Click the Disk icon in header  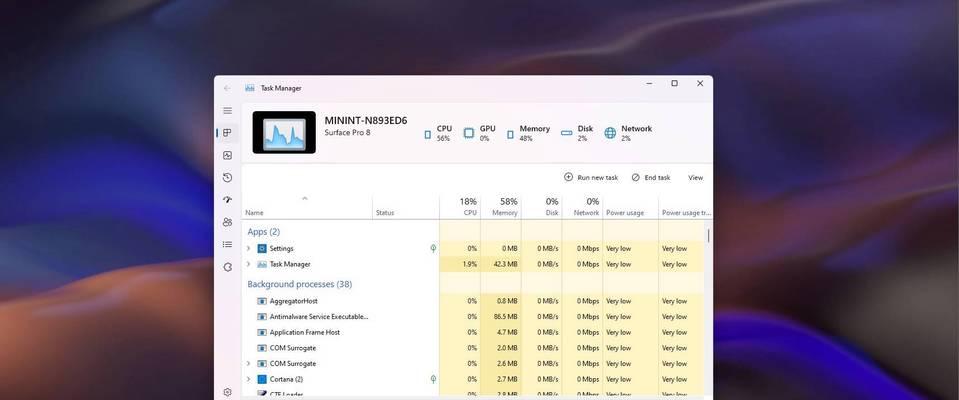click(566, 133)
